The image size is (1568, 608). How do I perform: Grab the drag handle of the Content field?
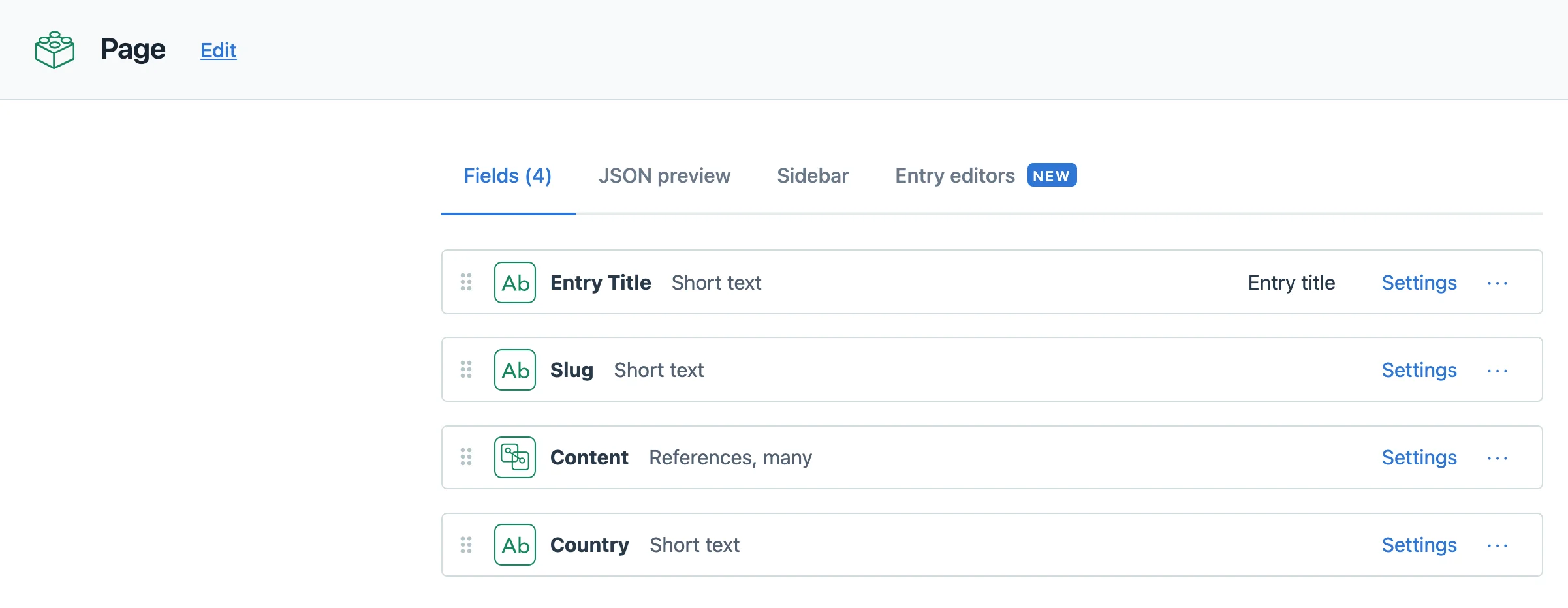[x=466, y=457]
